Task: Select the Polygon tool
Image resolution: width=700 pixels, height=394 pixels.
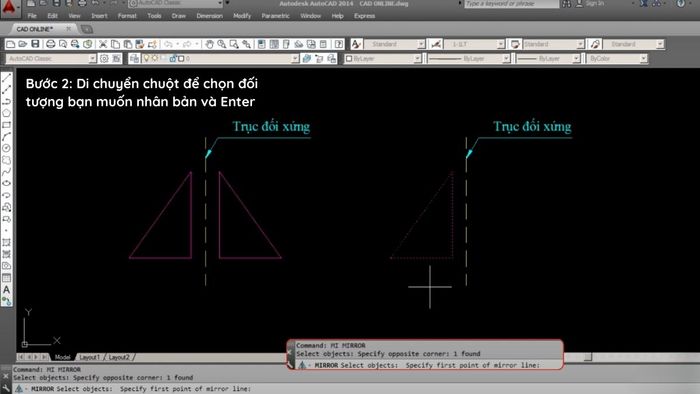Action: click(x=6, y=113)
